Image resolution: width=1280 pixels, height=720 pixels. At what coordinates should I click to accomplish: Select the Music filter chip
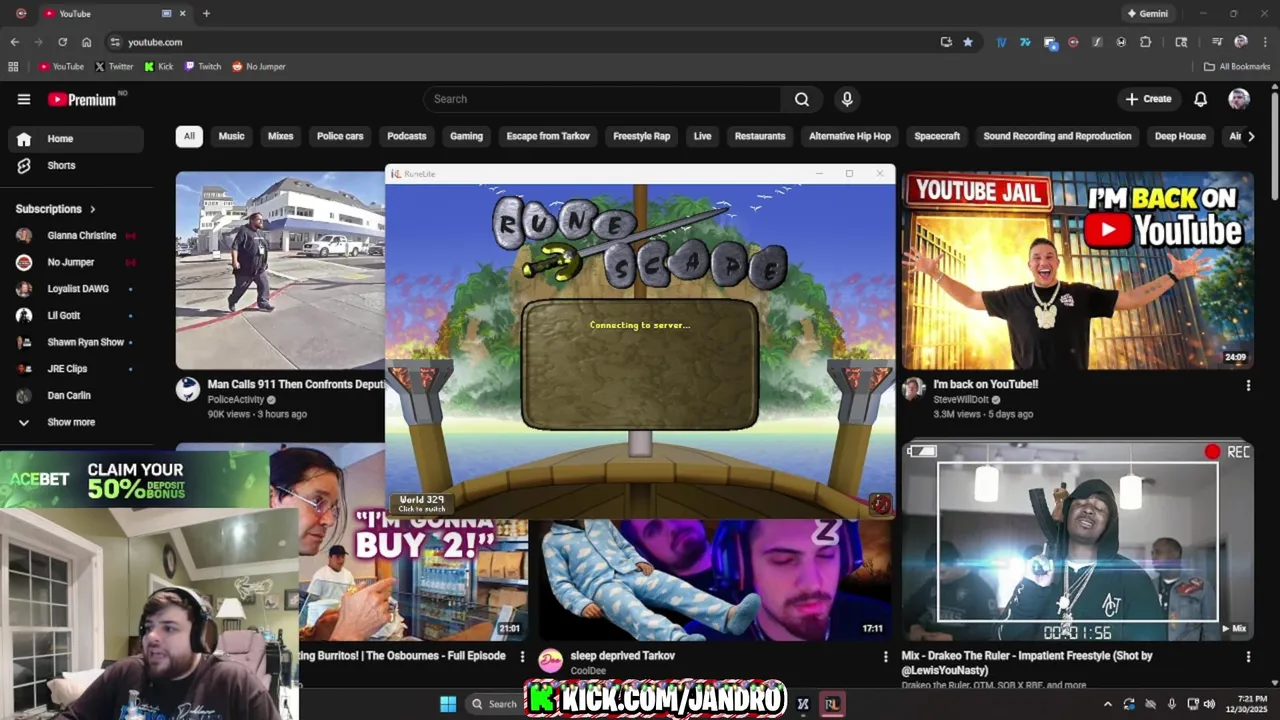click(231, 136)
